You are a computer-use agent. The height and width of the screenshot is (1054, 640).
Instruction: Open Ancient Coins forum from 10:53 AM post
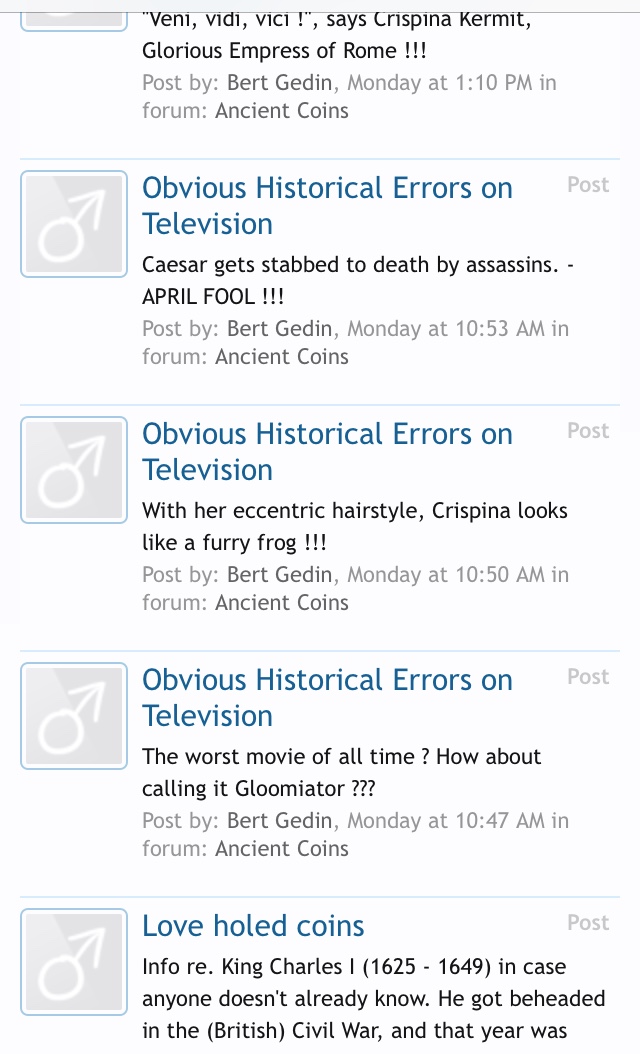pos(282,357)
